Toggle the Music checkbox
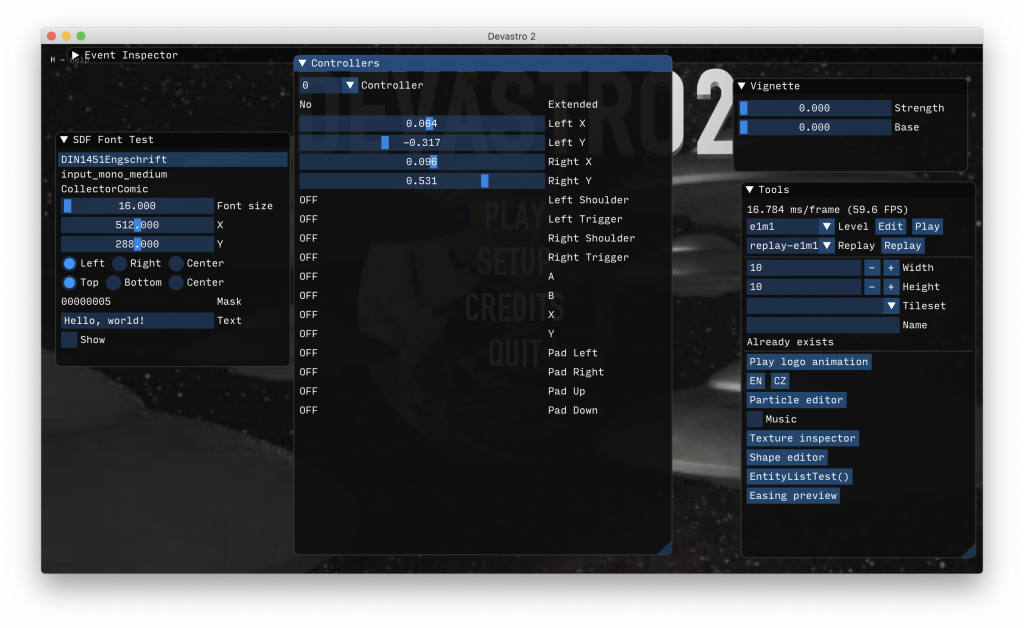The width and height of the screenshot is (1024, 628). (754, 419)
